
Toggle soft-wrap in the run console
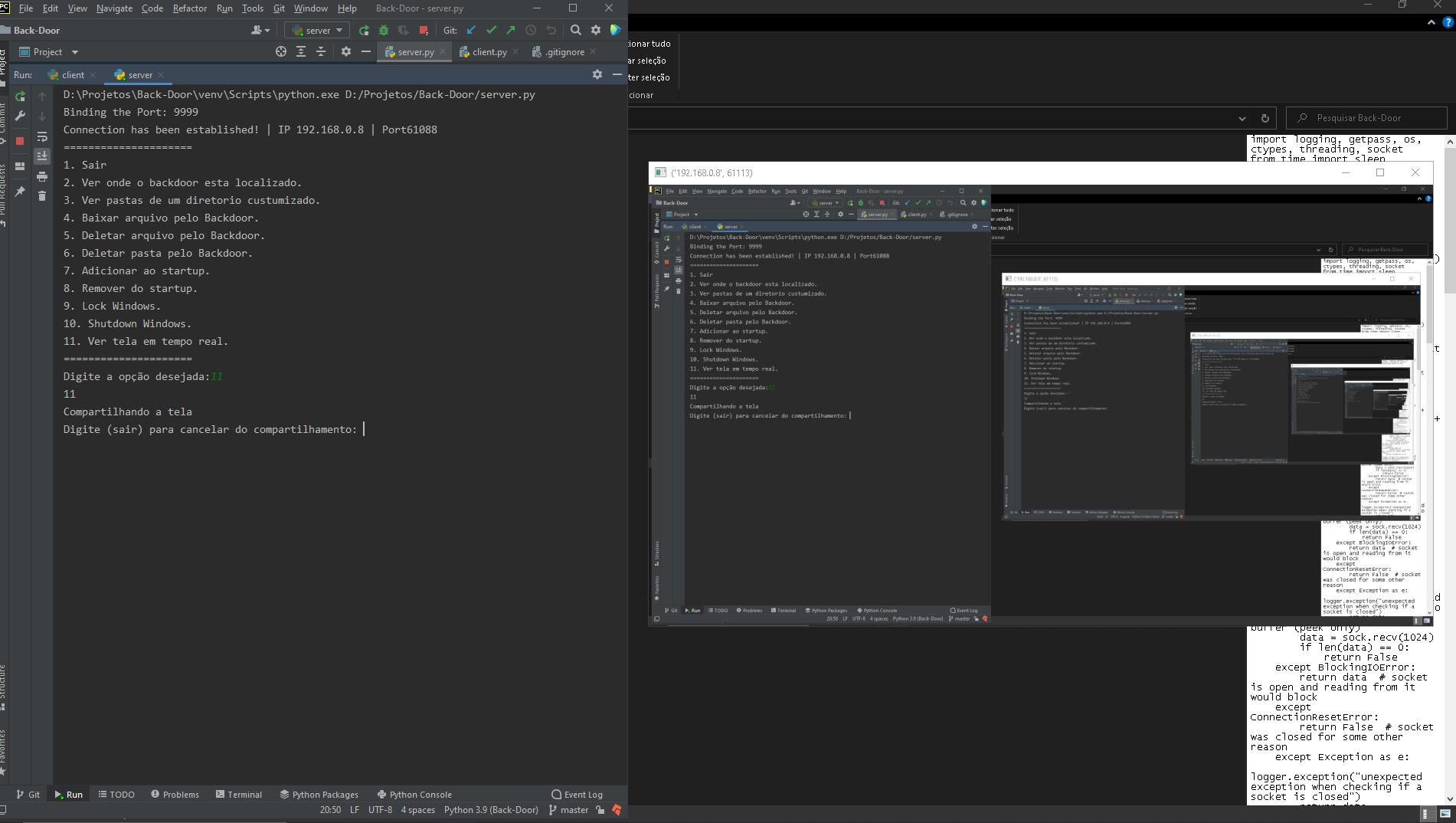[x=42, y=136]
